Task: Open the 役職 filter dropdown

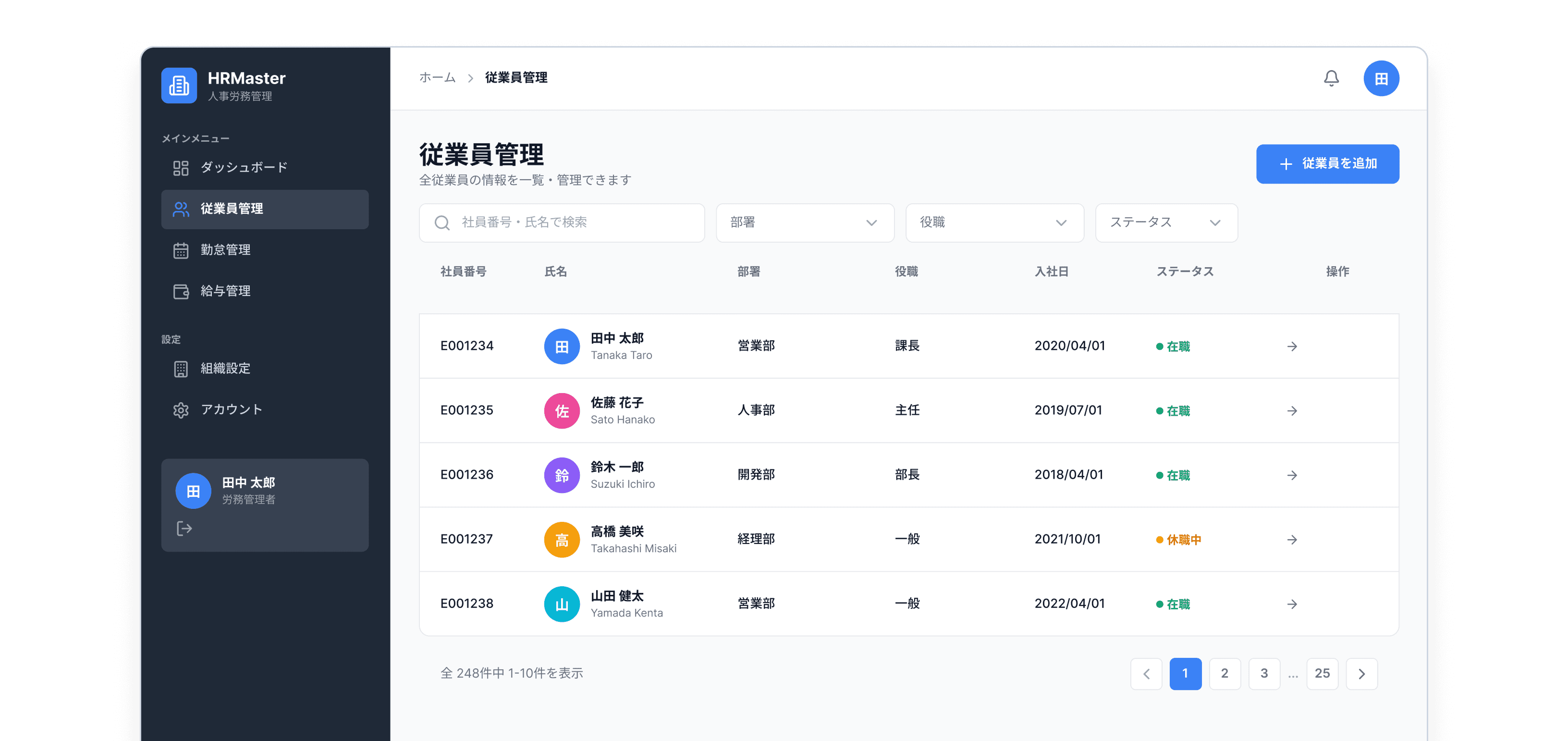Action: pos(994,222)
